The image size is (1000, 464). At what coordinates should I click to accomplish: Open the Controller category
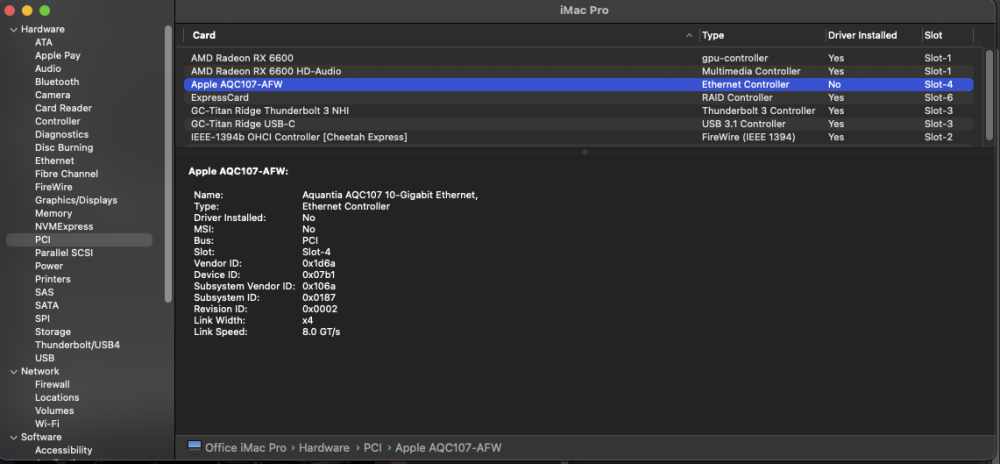57,121
